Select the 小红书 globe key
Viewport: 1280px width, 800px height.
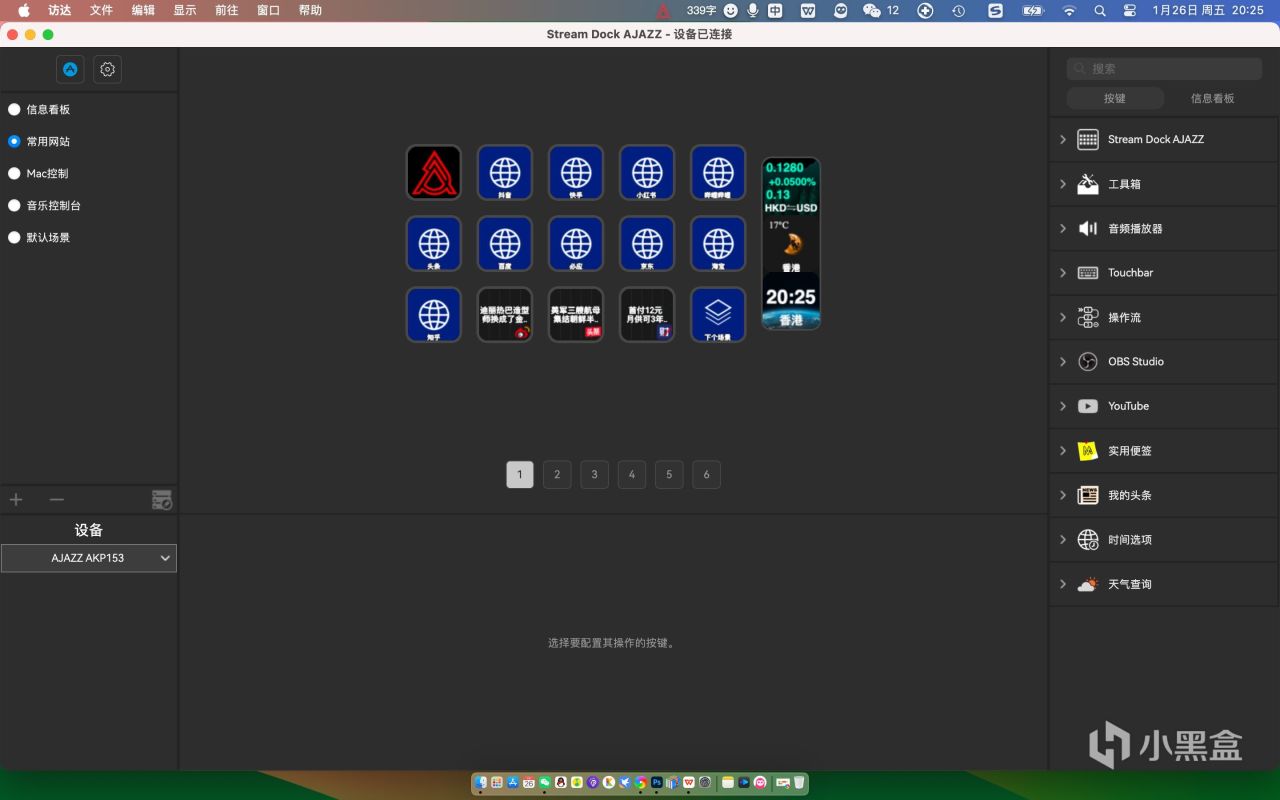click(647, 172)
